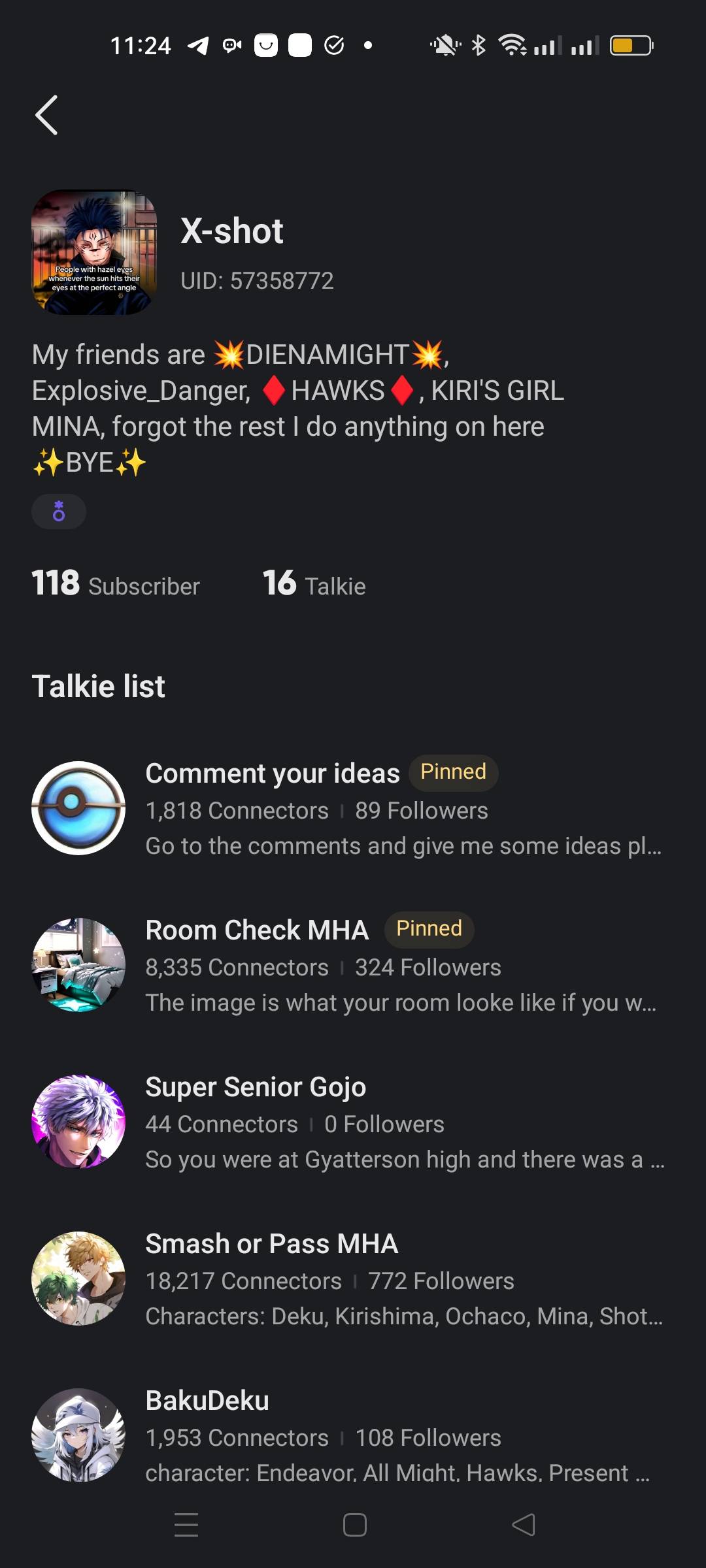Tap the purple gender badge icon

59,511
